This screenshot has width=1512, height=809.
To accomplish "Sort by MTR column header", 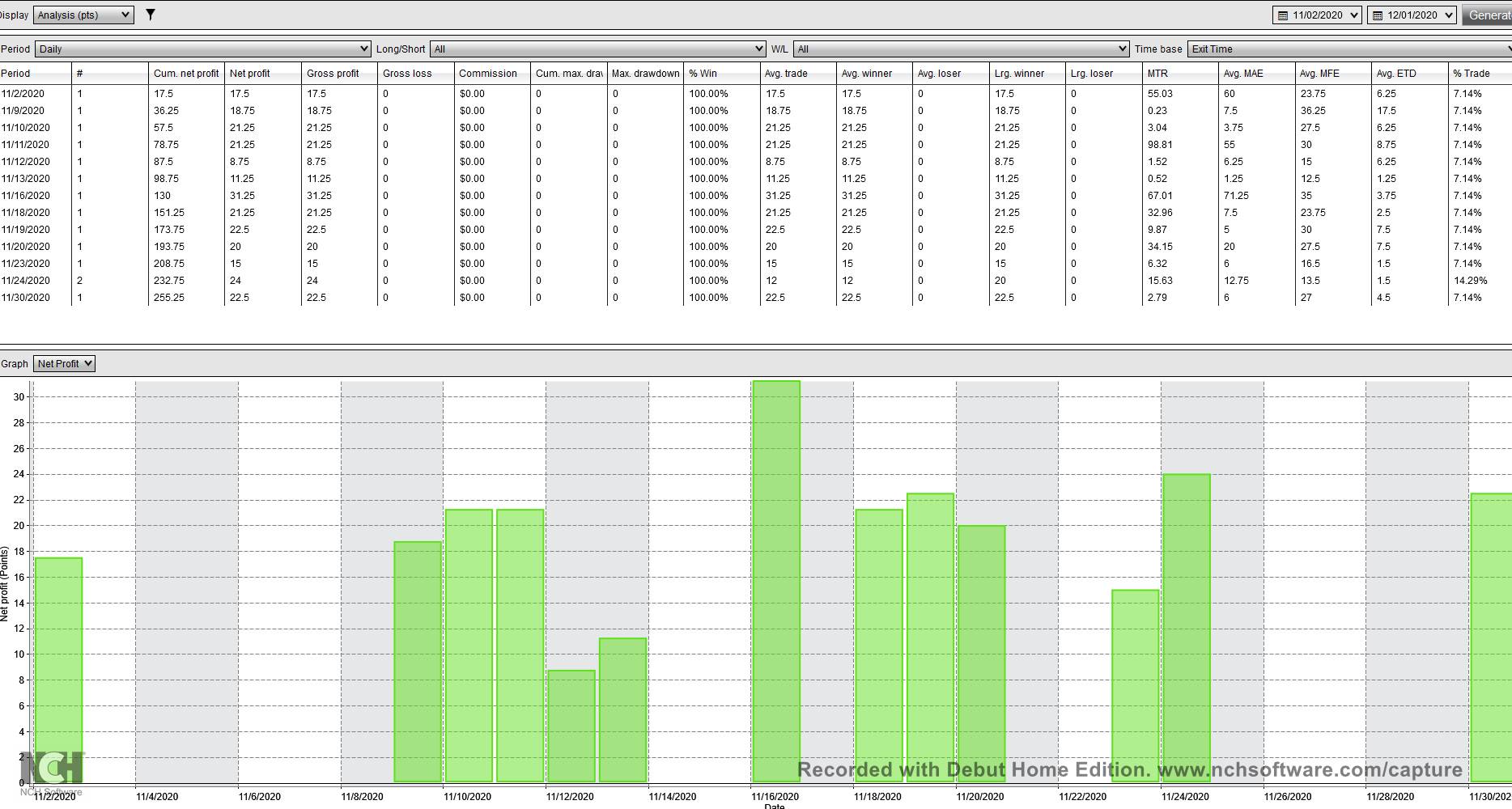I will tap(1181, 73).
